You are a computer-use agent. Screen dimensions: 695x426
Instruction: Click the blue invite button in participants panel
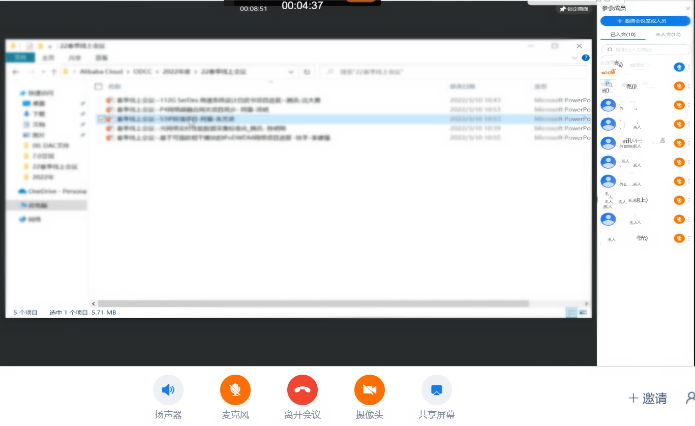tap(645, 21)
